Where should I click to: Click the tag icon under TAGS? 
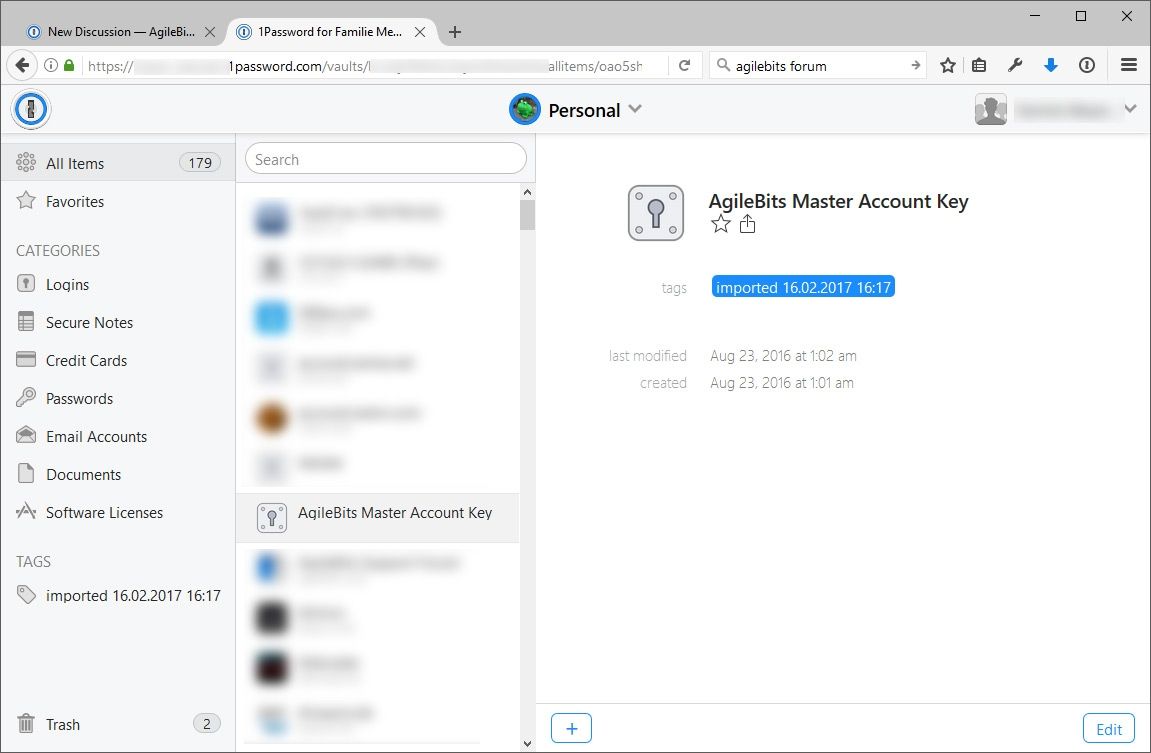[x=26, y=594]
